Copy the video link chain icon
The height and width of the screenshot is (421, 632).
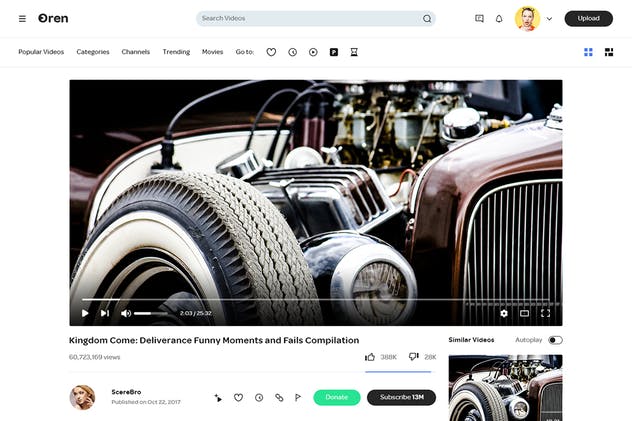279,398
